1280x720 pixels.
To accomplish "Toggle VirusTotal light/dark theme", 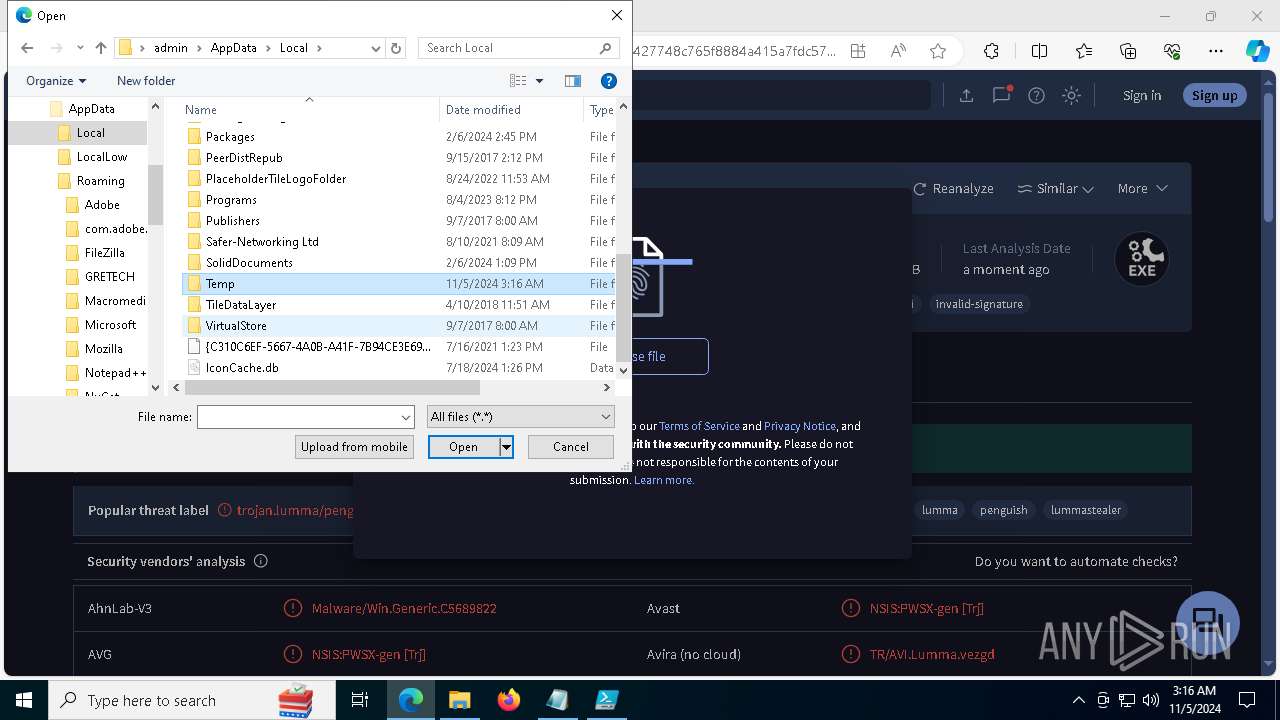I will click(1072, 95).
